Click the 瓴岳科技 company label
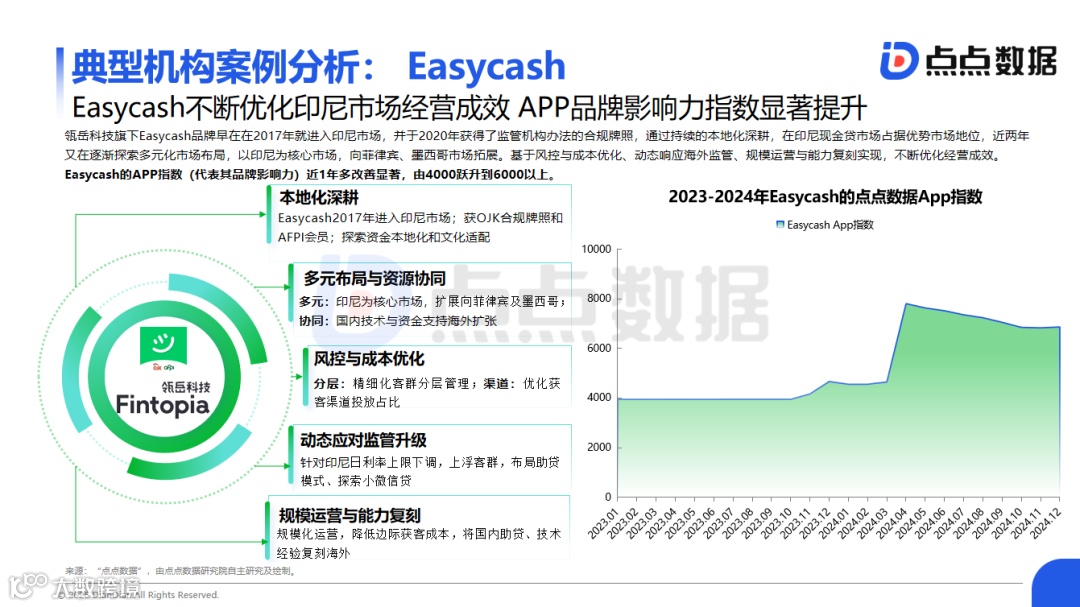The height and width of the screenshot is (607, 1080). pos(186,386)
